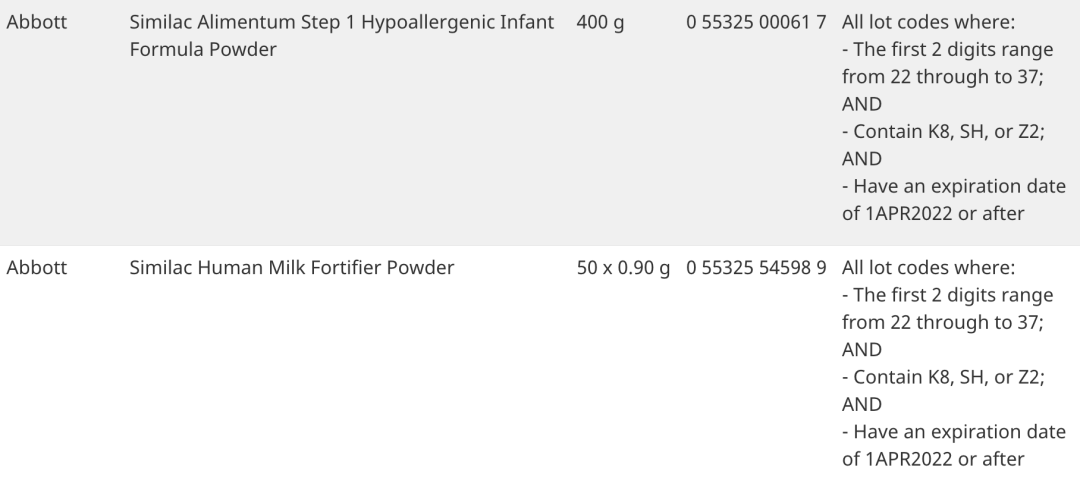Viewport: 1080px width, 490px height.
Task: Click "Formula Powder" text under Alimentum name
Action: coord(203,50)
